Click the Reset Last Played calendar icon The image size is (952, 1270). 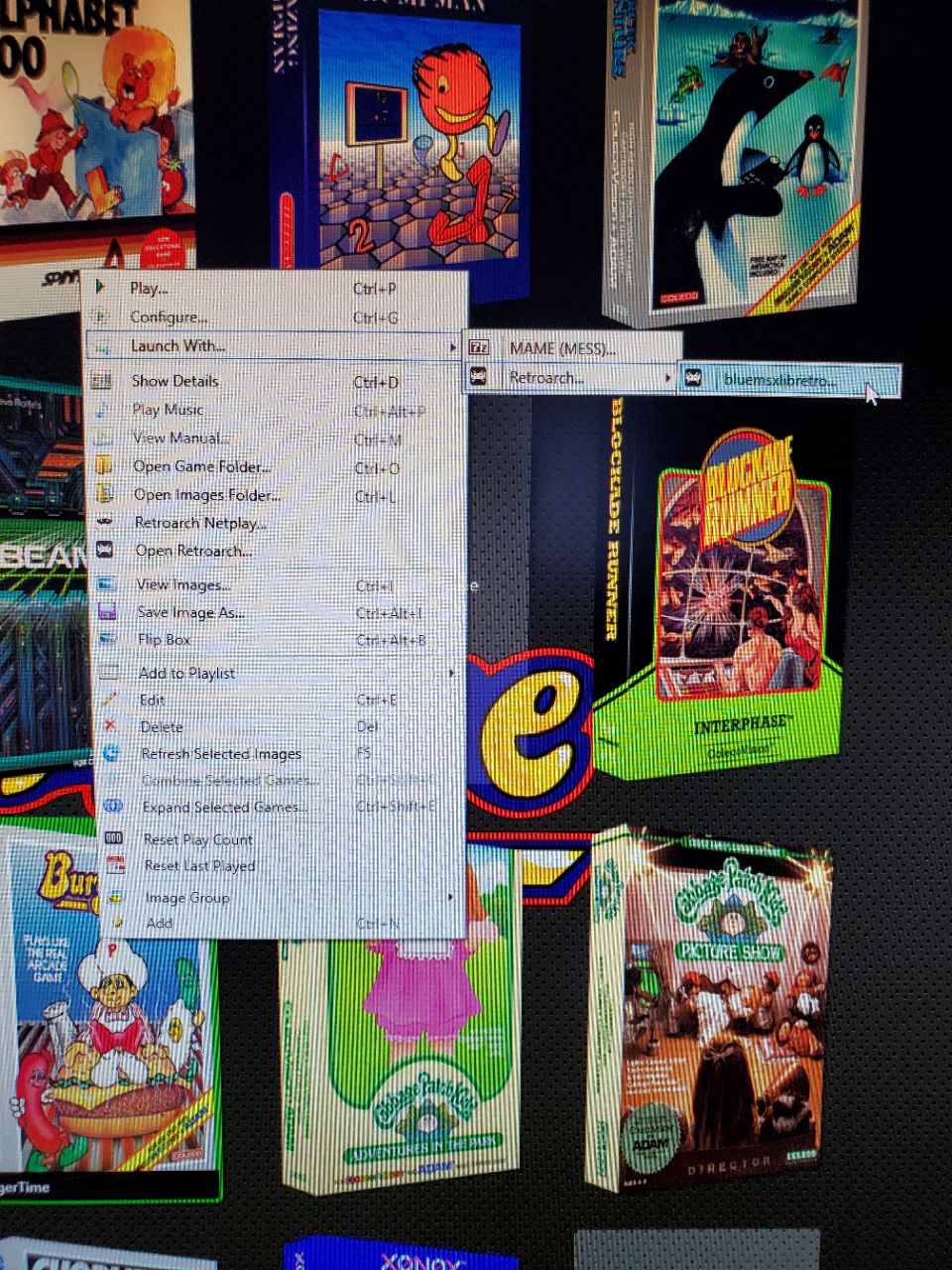[115, 864]
